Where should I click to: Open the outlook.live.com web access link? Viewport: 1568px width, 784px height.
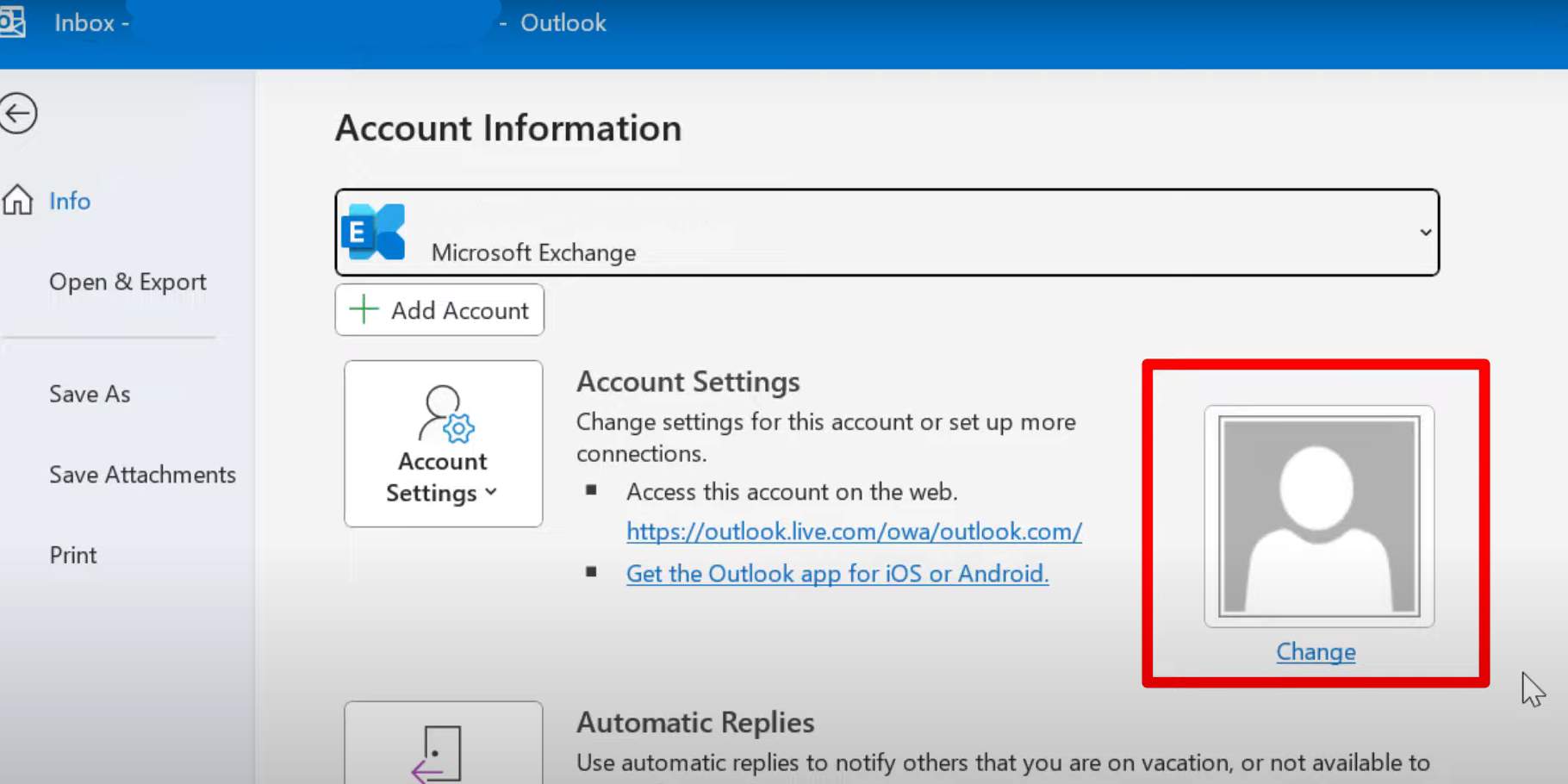point(853,532)
